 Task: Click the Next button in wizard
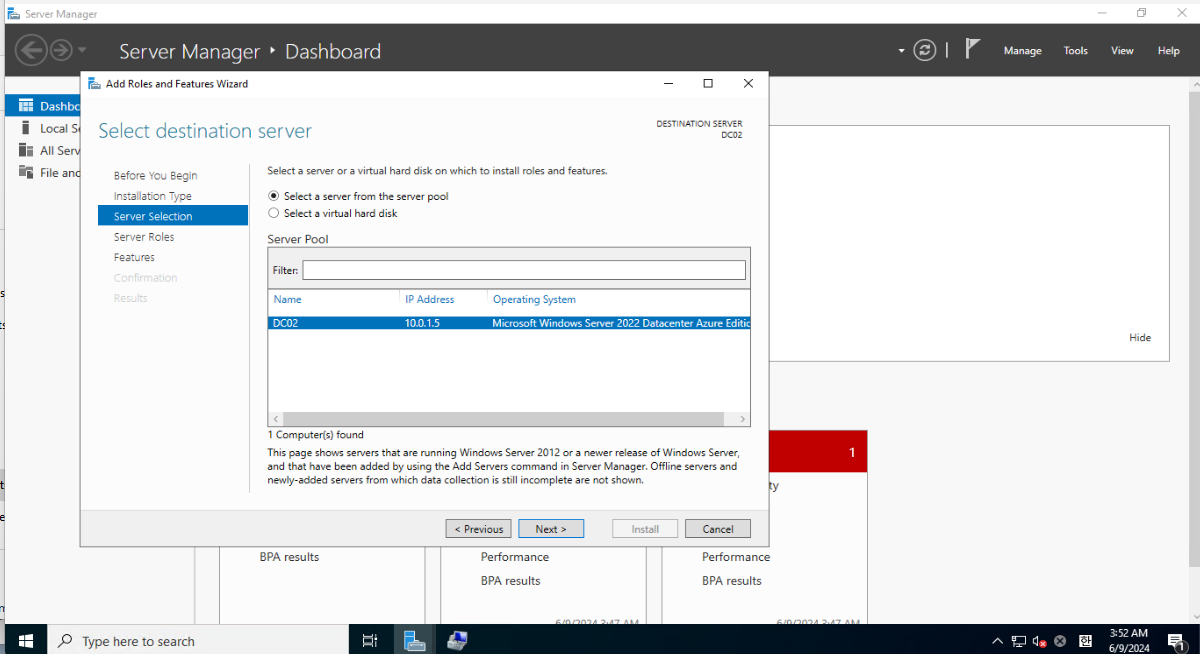pos(551,529)
